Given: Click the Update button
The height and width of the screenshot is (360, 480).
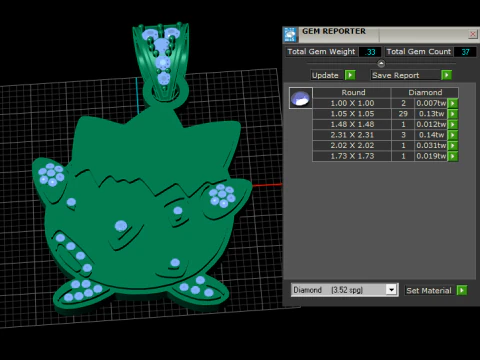Looking at the screenshot, I should pyautogui.click(x=327, y=75).
